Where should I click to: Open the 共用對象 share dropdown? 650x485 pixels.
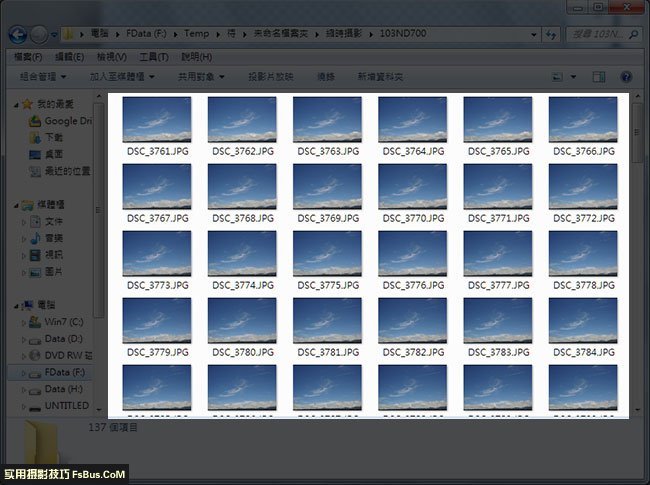(x=200, y=76)
